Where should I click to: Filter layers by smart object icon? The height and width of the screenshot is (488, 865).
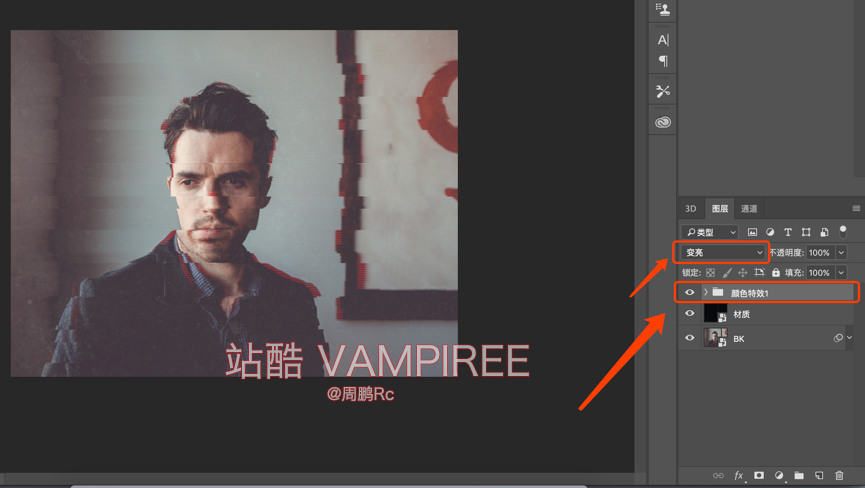824,232
